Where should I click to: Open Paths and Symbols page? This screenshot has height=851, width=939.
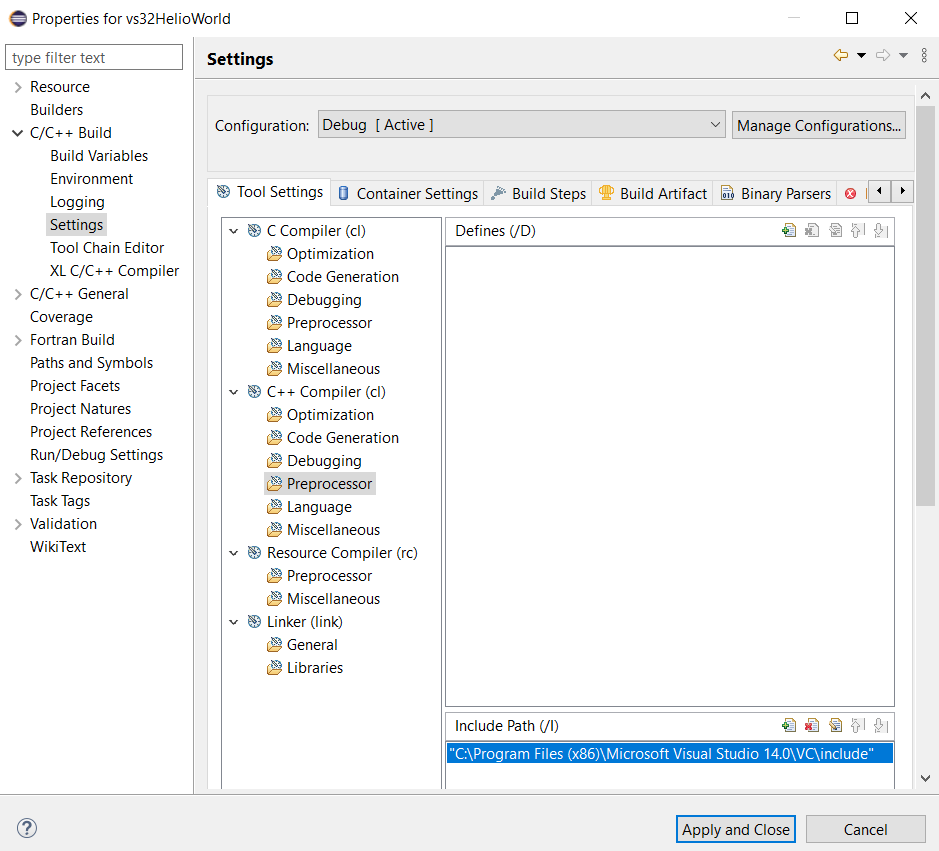pyautogui.click(x=91, y=363)
